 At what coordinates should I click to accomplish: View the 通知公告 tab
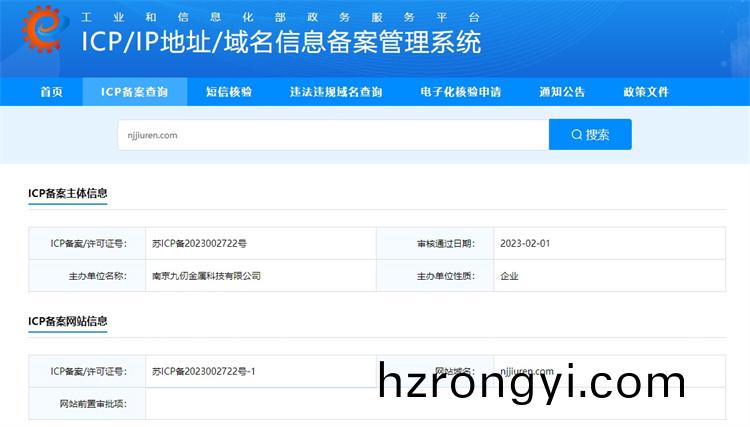click(x=562, y=92)
